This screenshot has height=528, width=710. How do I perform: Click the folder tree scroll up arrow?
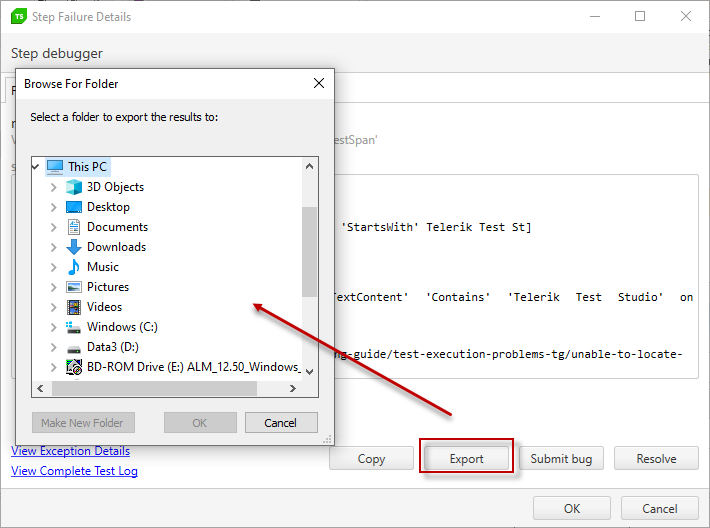click(309, 166)
